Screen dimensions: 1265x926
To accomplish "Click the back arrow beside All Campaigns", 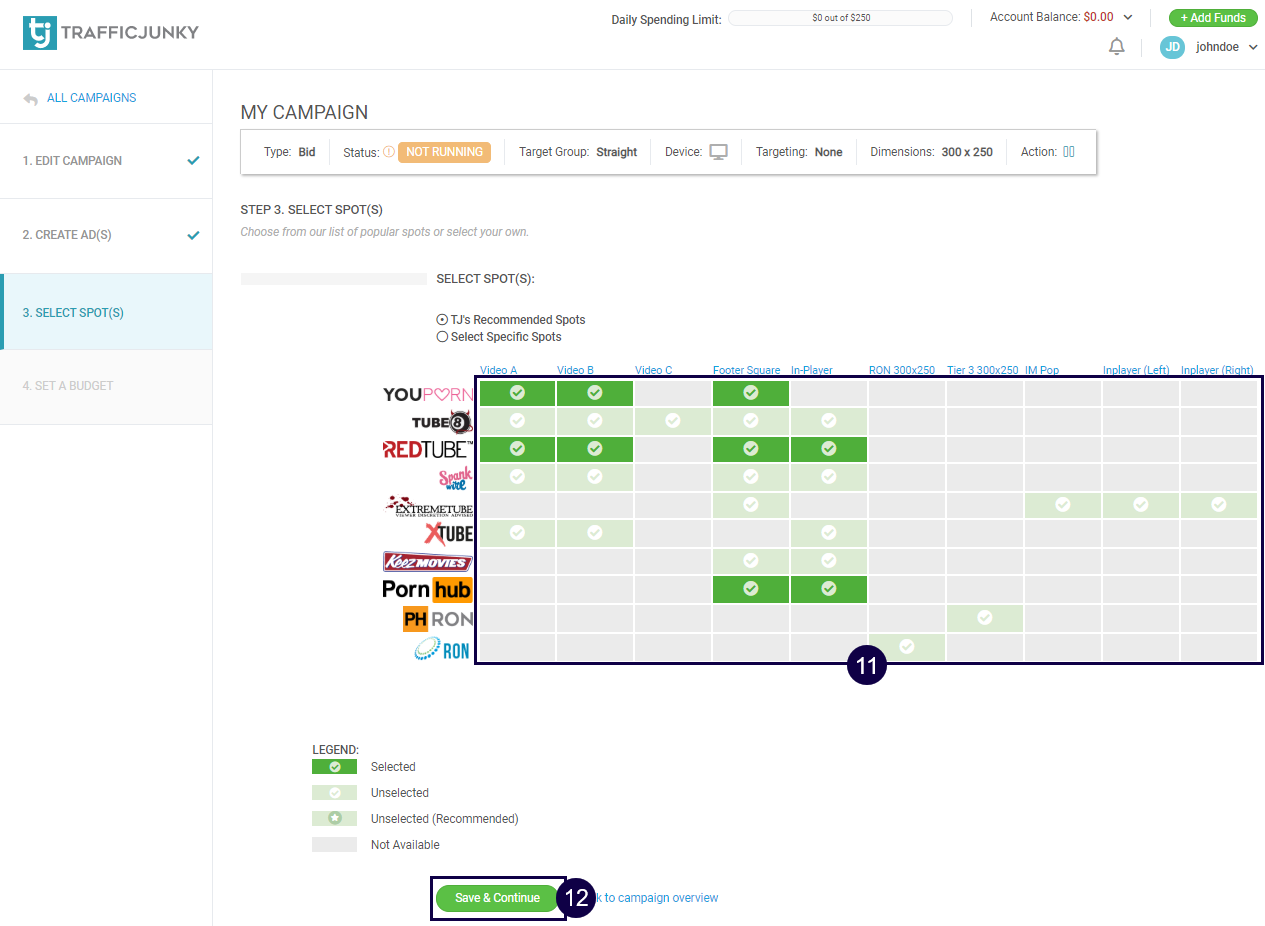I will click(31, 99).
